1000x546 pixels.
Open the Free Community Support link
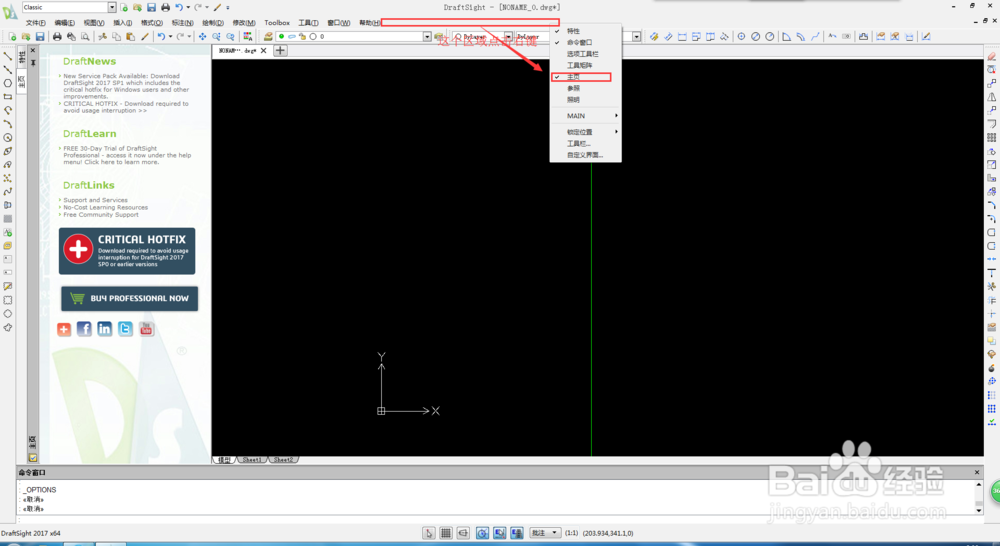coord(101,214)
